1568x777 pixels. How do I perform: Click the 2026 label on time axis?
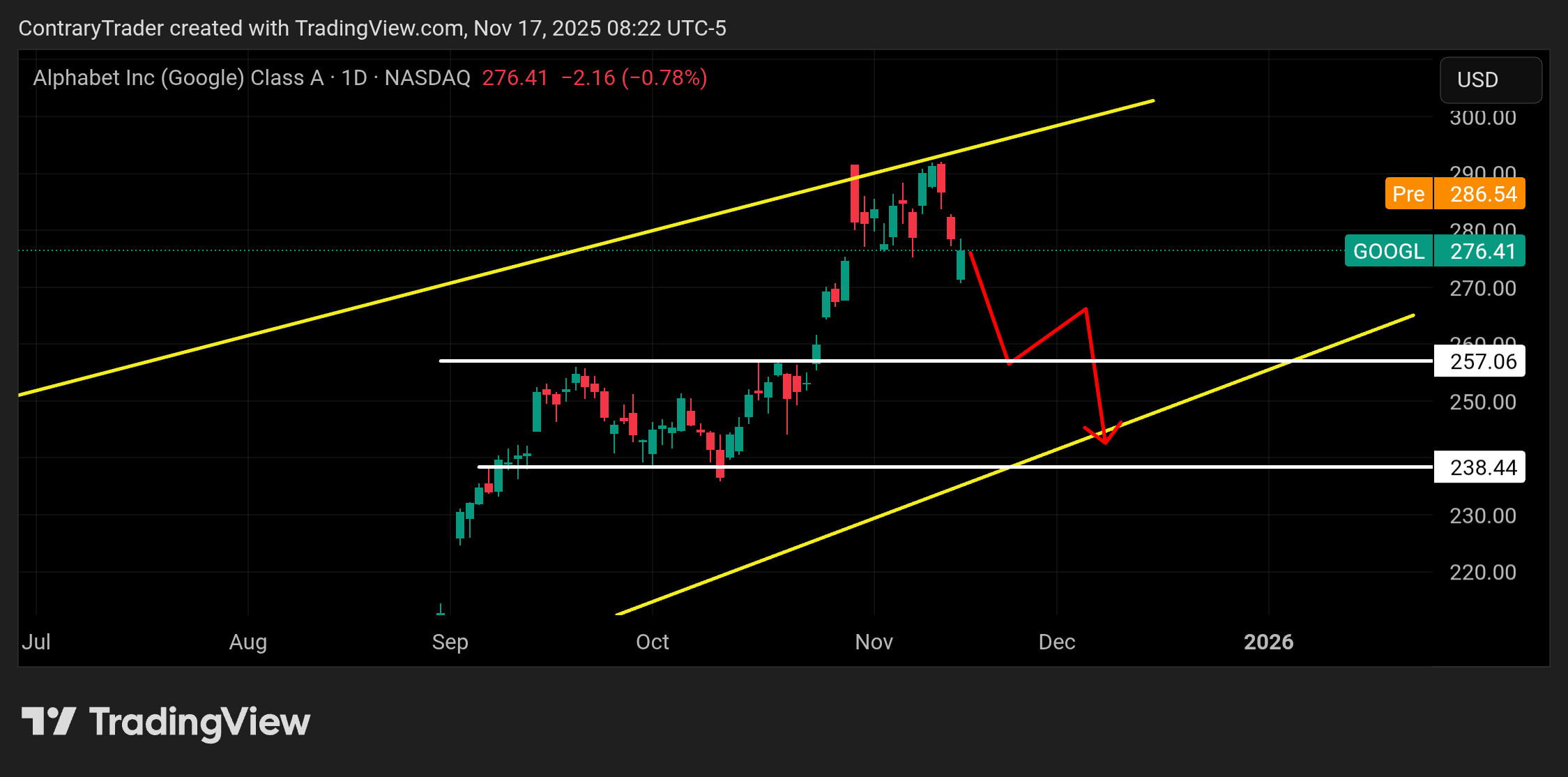coord(1268,642)
